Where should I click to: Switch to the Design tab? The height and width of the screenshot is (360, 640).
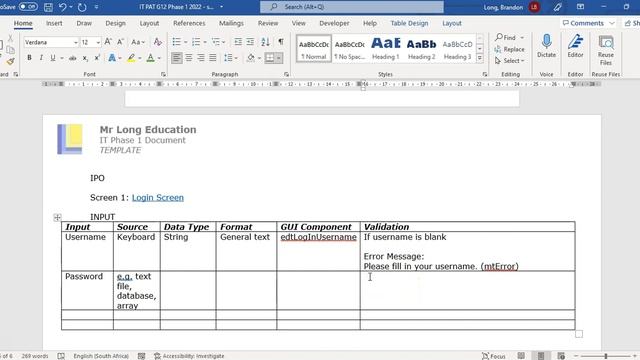click(x=116, y=23)
